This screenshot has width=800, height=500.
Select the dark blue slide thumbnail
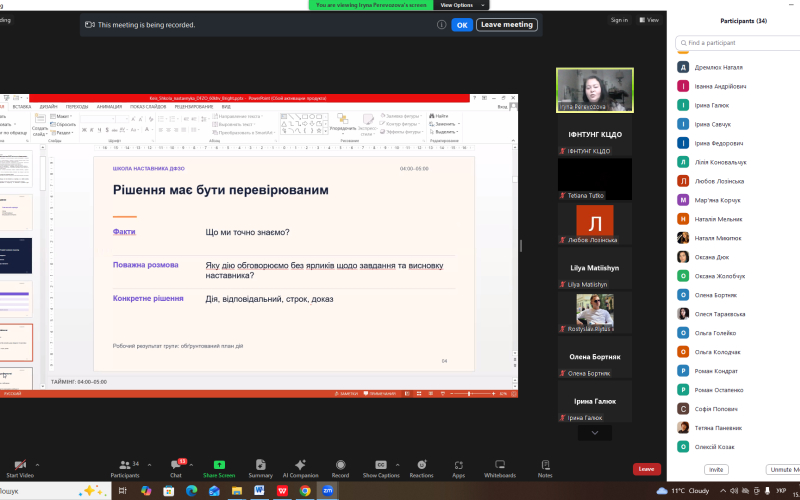coord(16,256)
